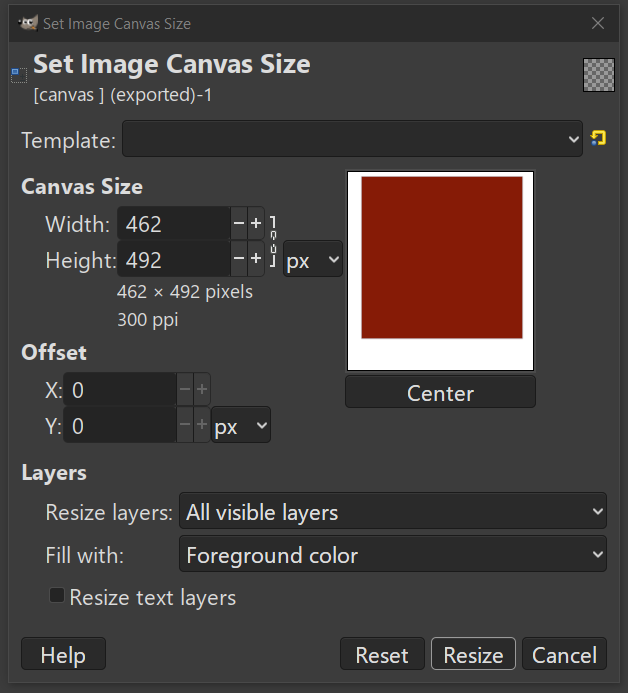
Task: Click the yellow rotate template orientation icon
Action: pyautogui.click(x=598, y=138)
